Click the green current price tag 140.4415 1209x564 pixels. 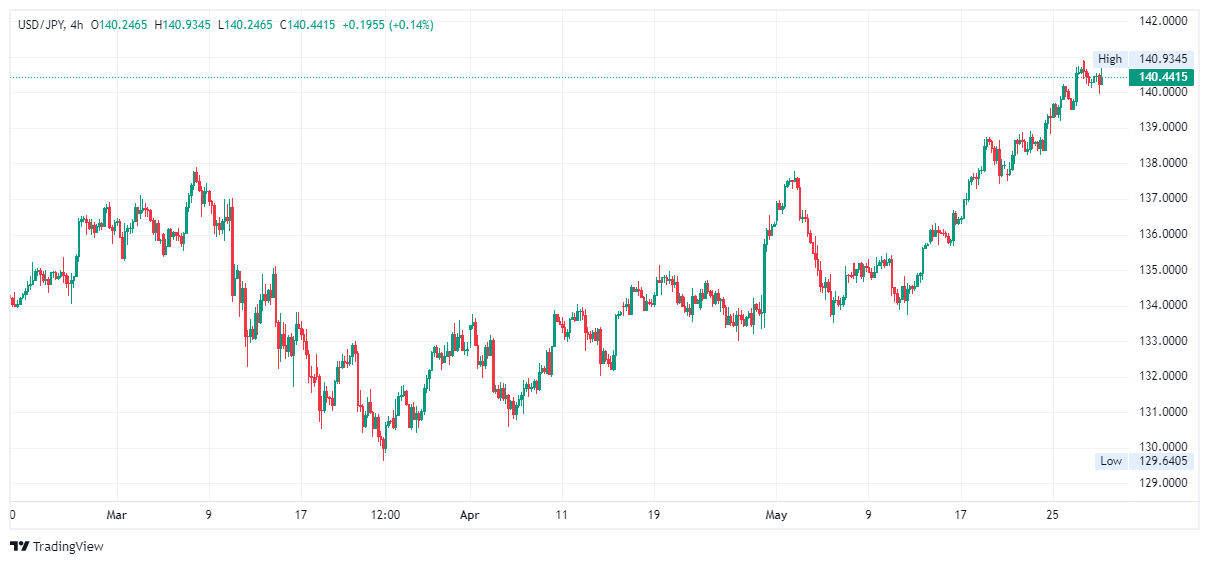point(1163,77)
